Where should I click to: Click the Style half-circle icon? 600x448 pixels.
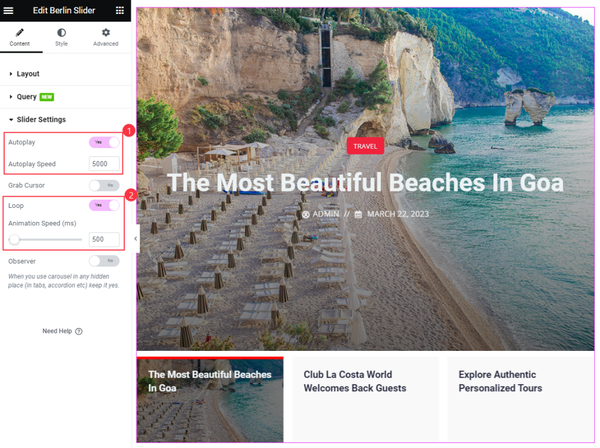(61, 32)
